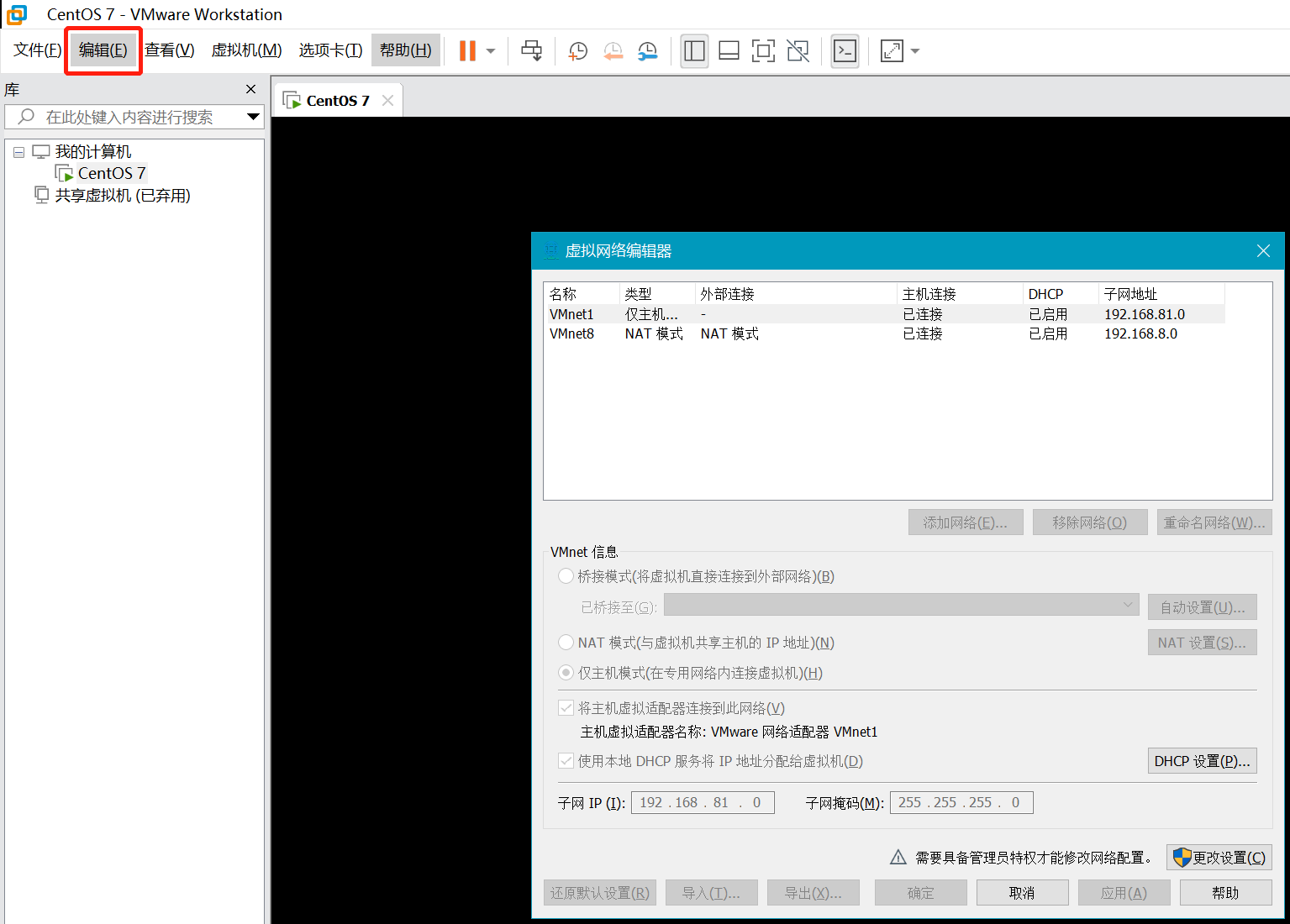Click the VMware Workstation title bar logo
The image size is (1290, 924).
tap(16, 14)
